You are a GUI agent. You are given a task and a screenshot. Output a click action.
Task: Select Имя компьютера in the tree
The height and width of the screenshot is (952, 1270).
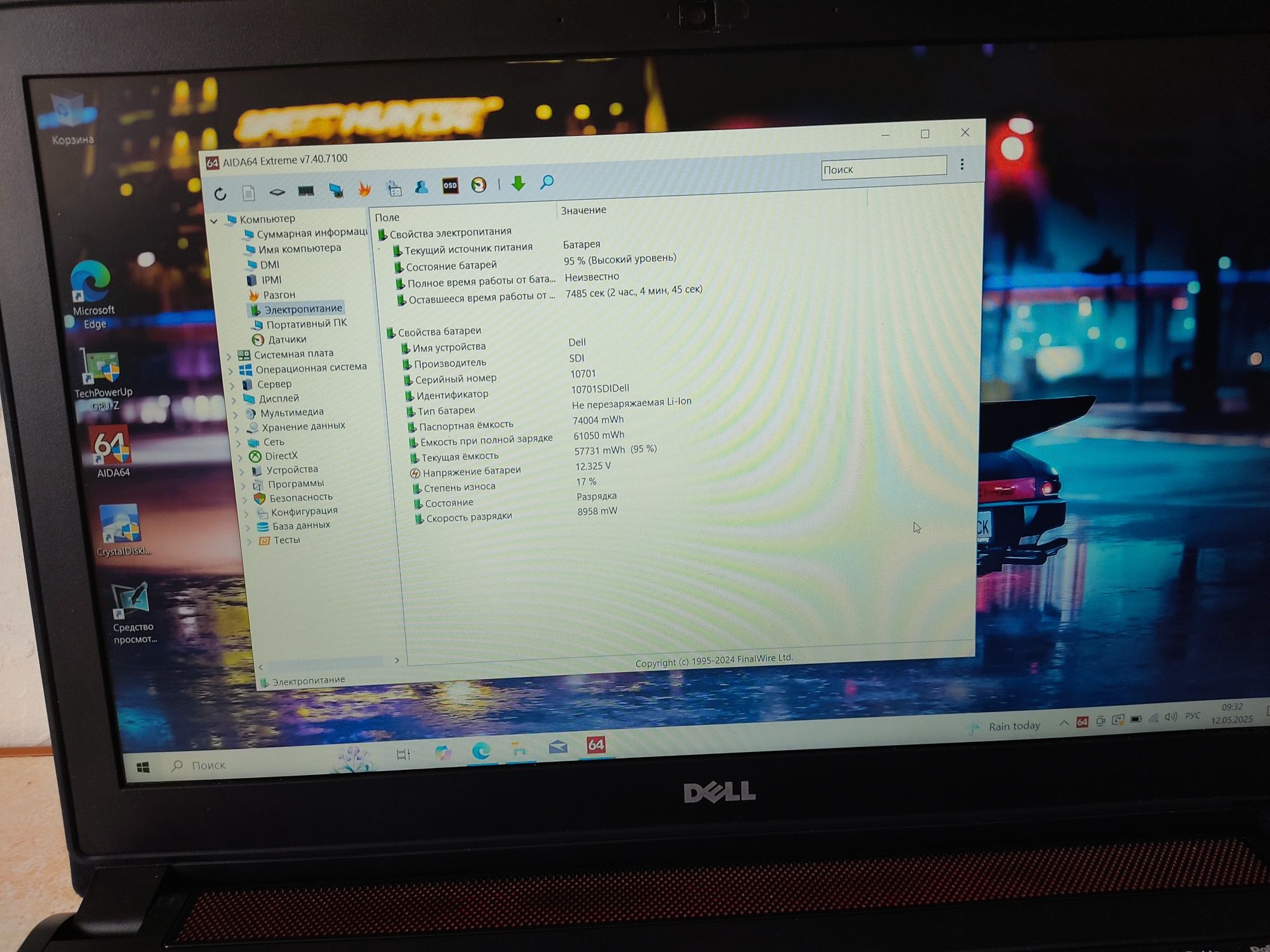pos(293,249)
